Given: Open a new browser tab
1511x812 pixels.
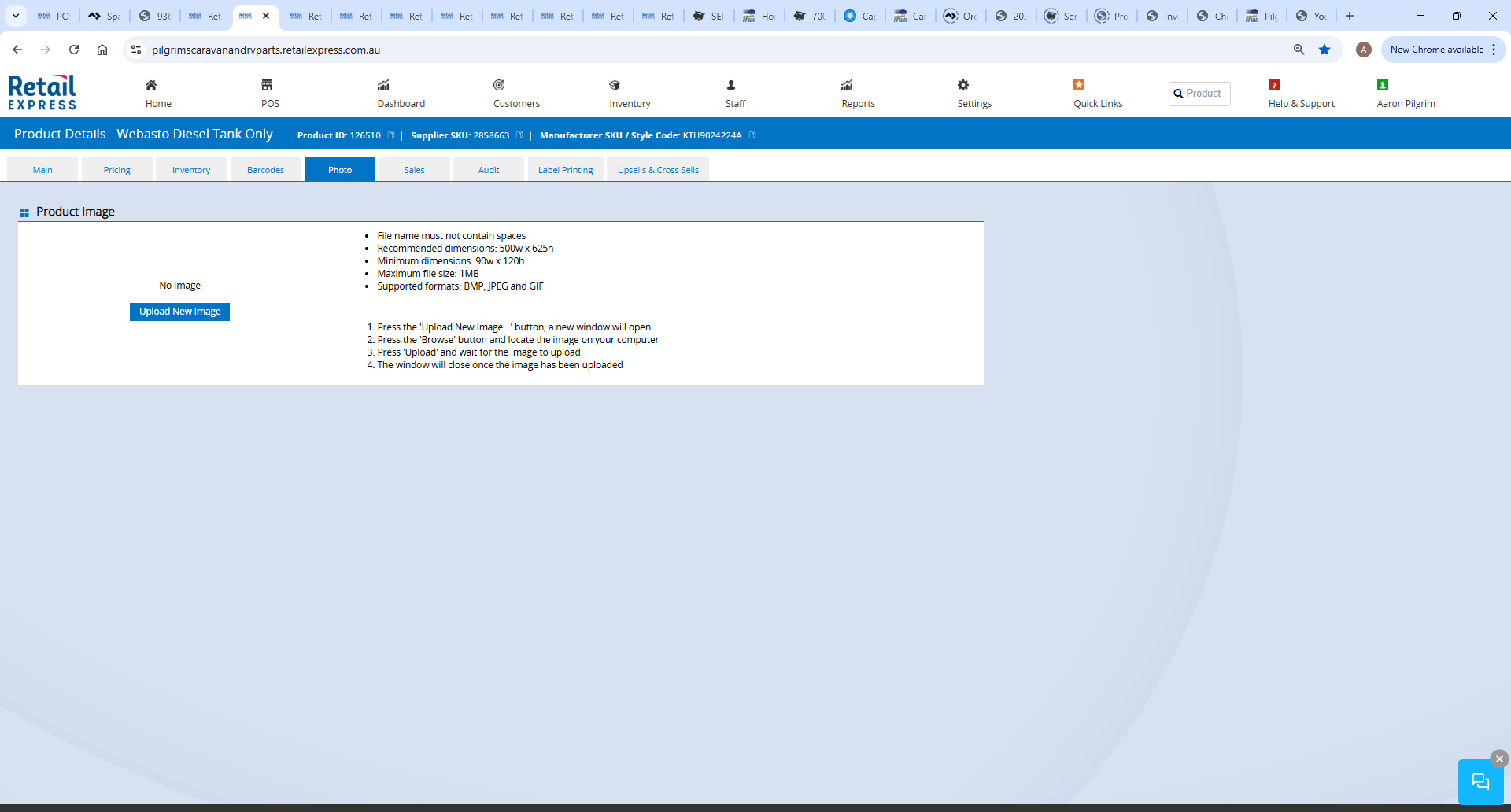Looking at the screenshot, I should (x=1350, y=16).
